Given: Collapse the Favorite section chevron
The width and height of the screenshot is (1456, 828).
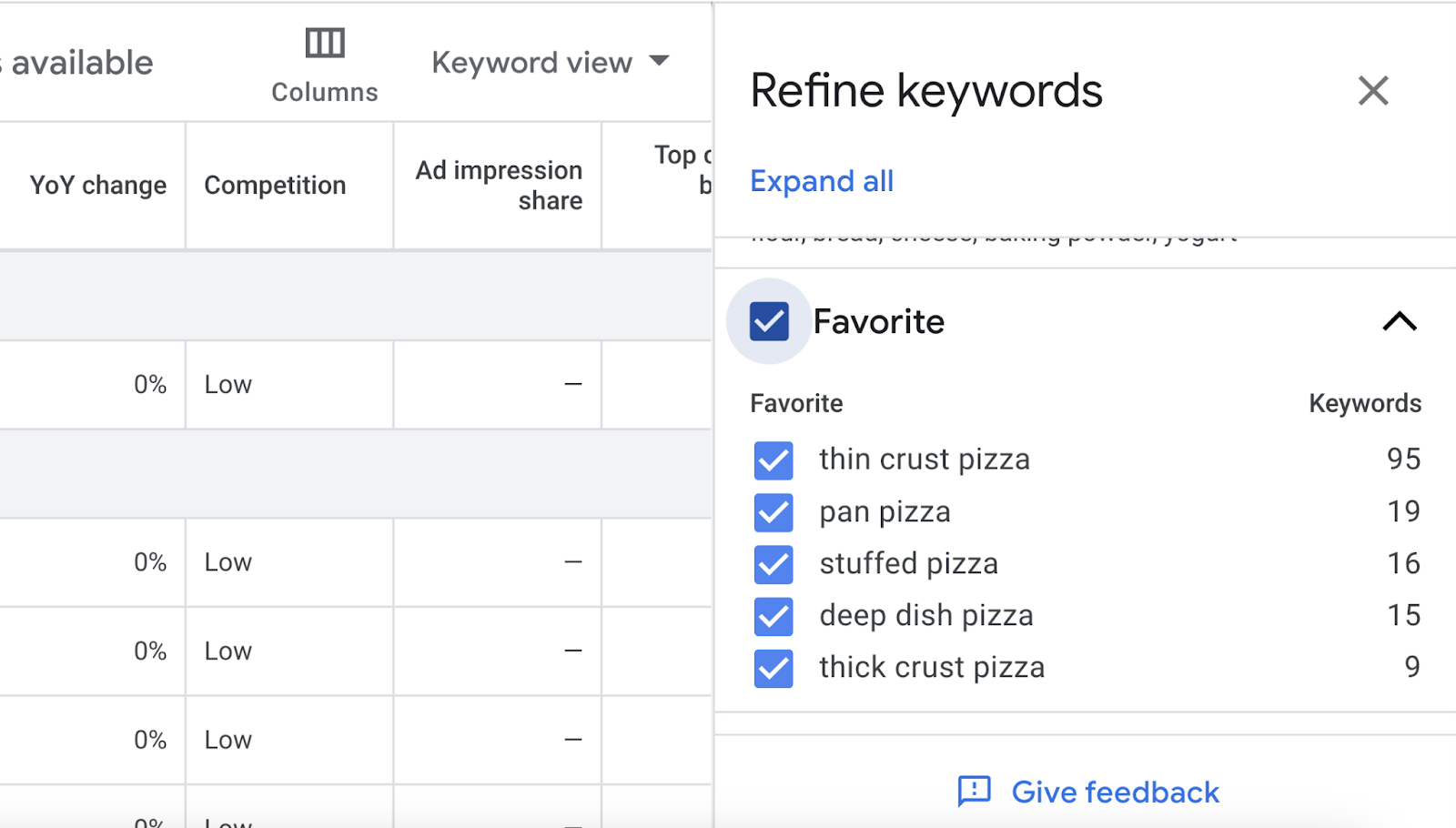Looking at the screenshot, I should (1399, 322).
